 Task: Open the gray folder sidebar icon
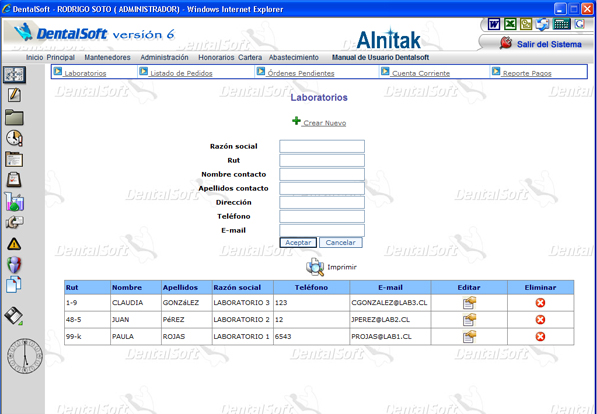14,118
